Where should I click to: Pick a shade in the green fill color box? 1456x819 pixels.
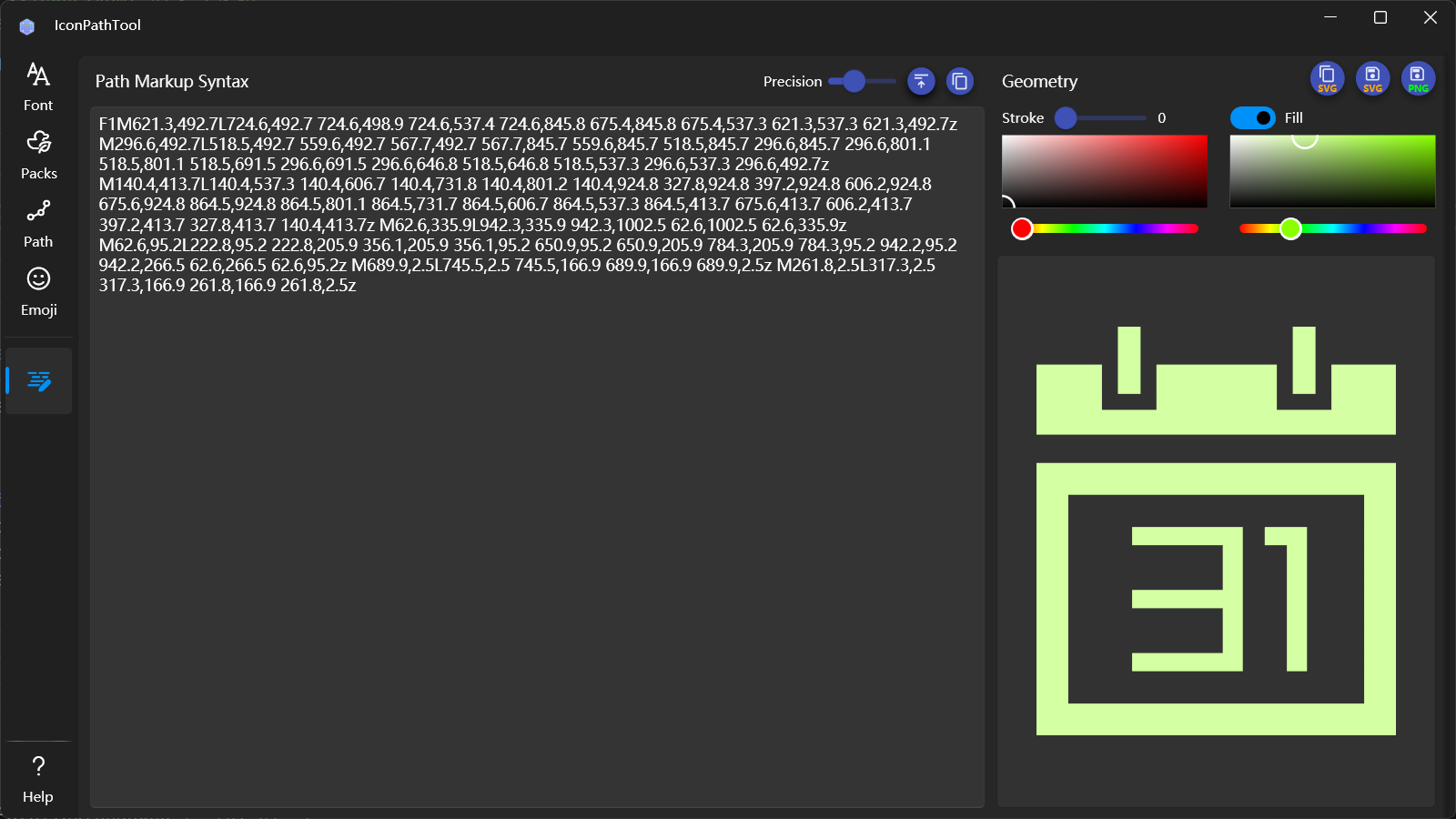pos(1332,171)
